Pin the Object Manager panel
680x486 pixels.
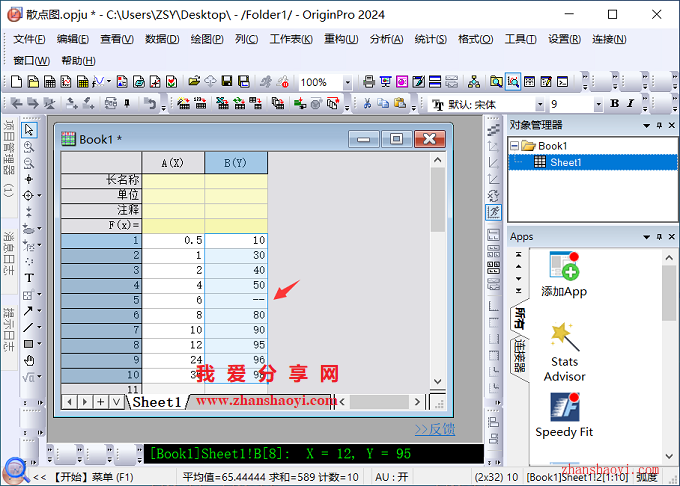click(659, 126)
